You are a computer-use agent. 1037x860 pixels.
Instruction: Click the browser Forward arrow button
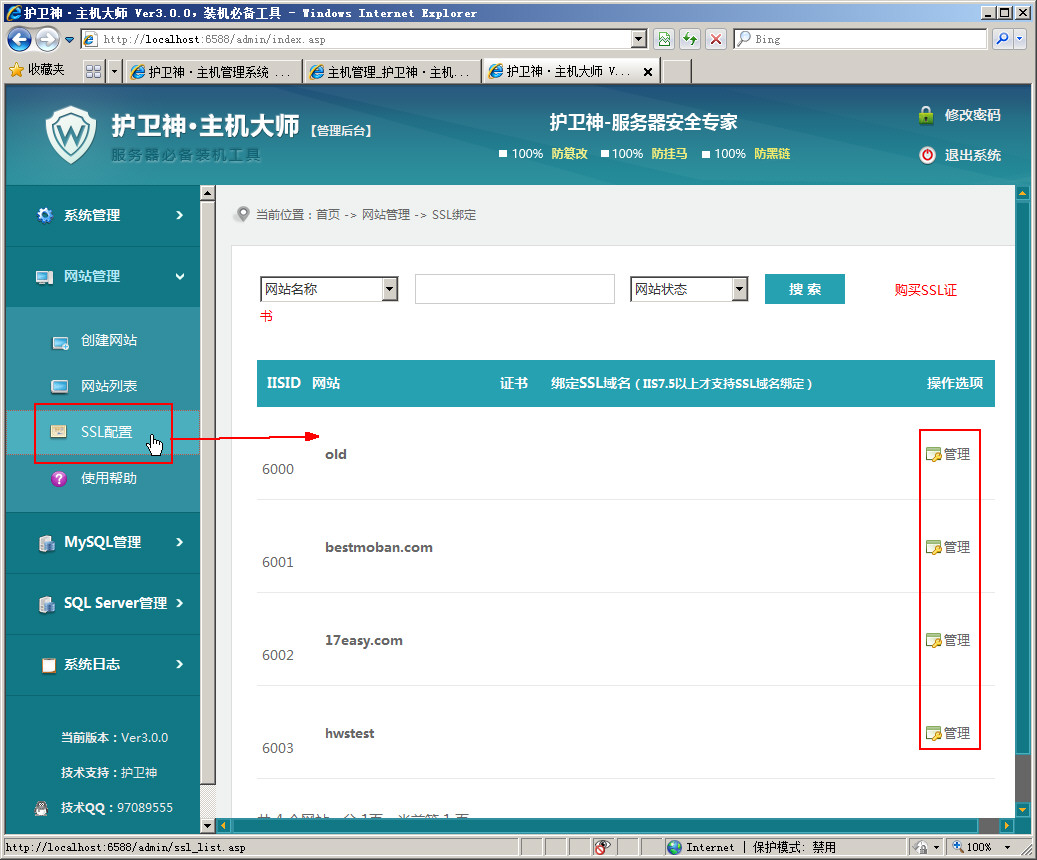tap(47, 40)
